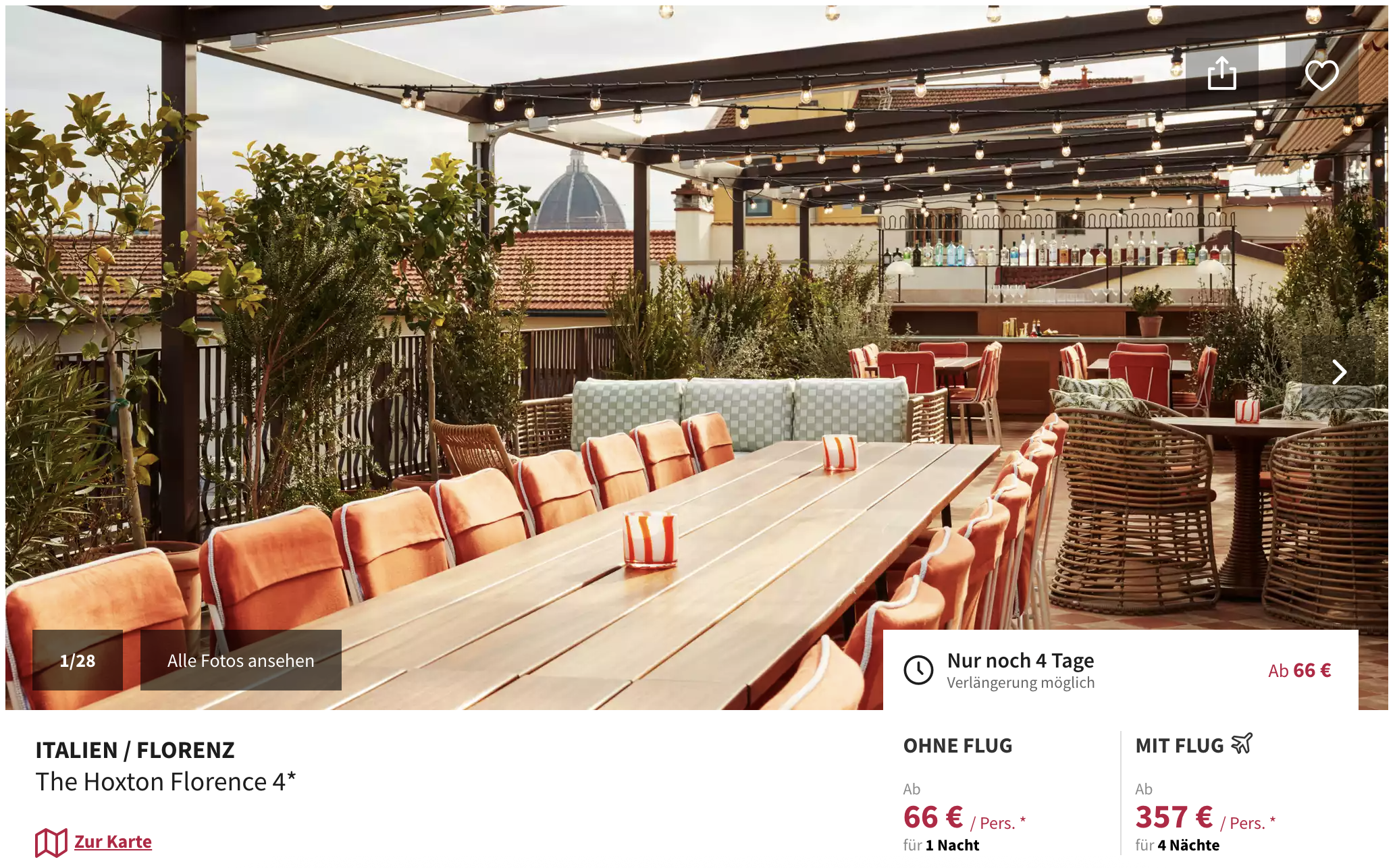1395x868 pixels.
Task: Click the ITALIEN / FLORENZ heading
Action: click(x=135, y=750)
